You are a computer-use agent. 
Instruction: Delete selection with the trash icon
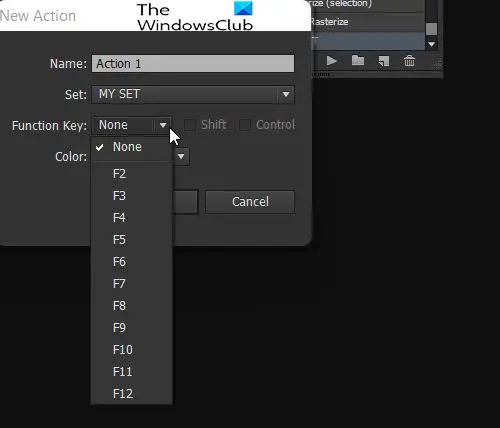click(409, 61)
